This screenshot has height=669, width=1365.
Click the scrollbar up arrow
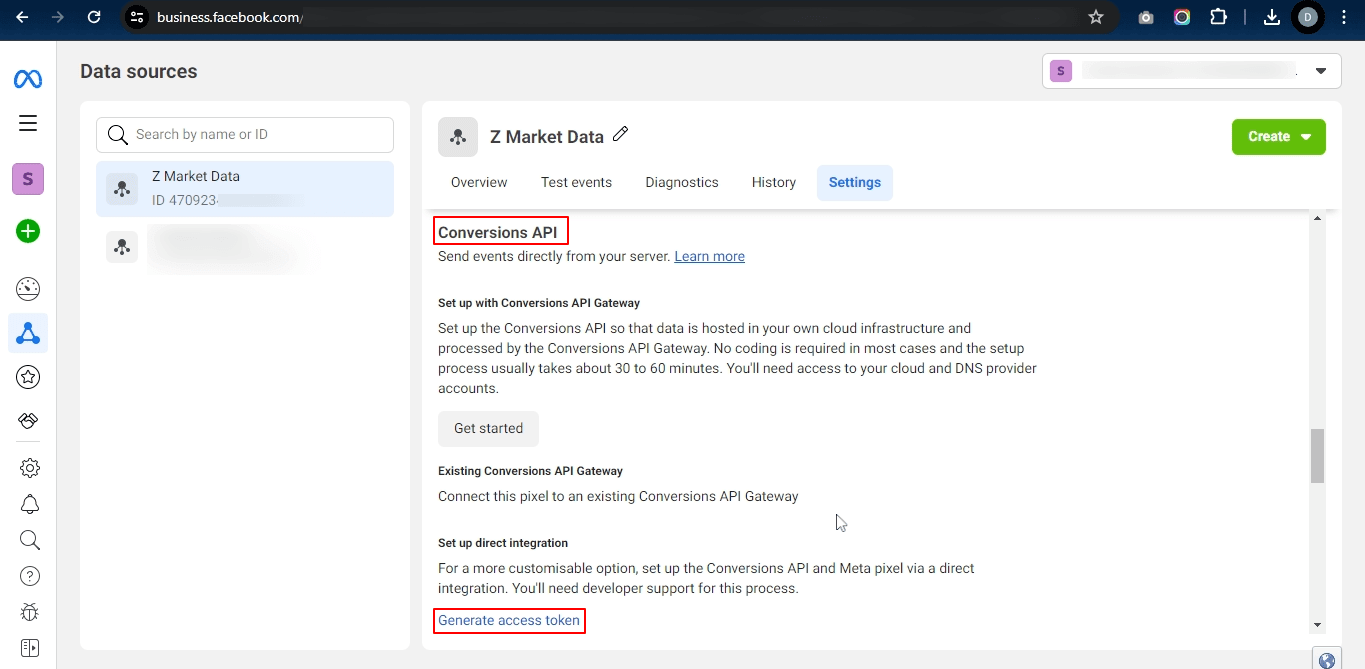(1317, 218)
